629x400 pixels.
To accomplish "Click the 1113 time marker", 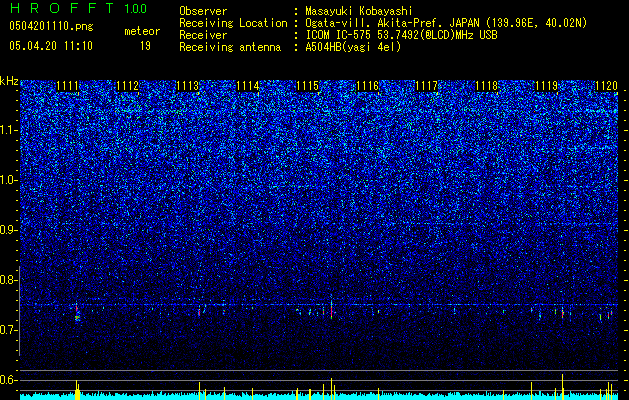I will pos(187,86).
